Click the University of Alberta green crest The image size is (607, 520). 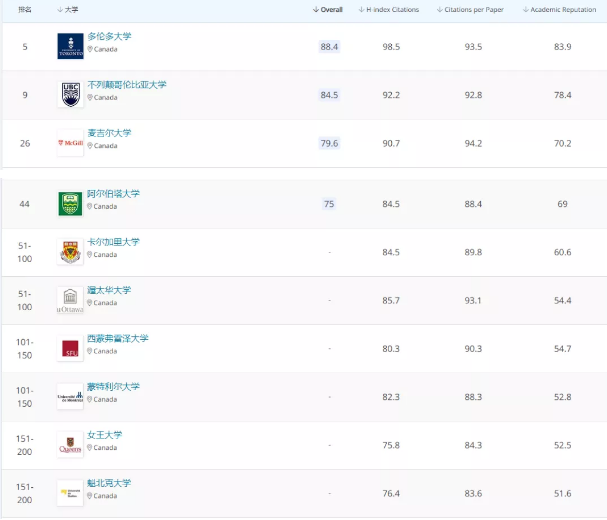(70, 204)
